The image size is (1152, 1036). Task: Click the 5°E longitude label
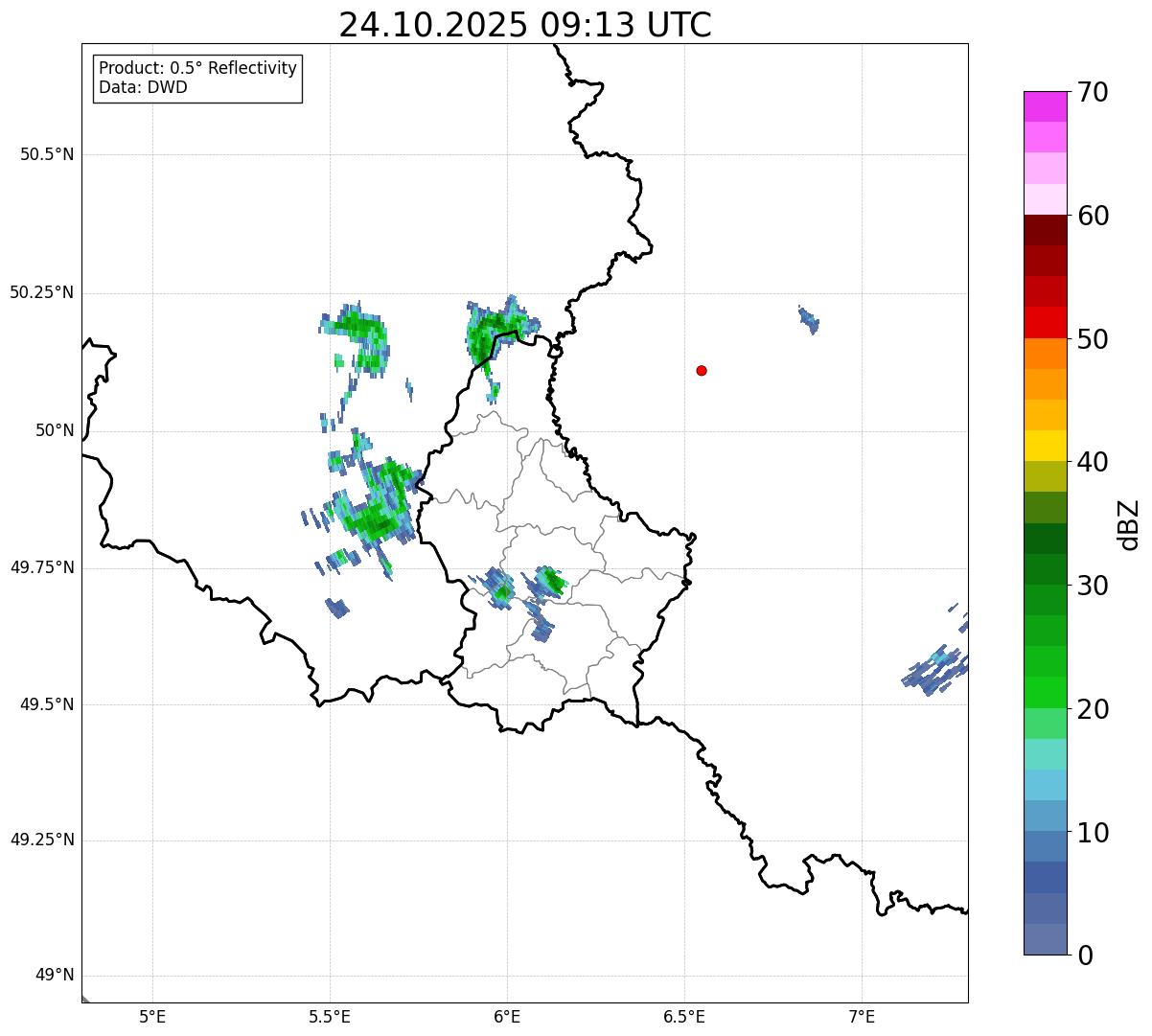[x=152, y=1016]
